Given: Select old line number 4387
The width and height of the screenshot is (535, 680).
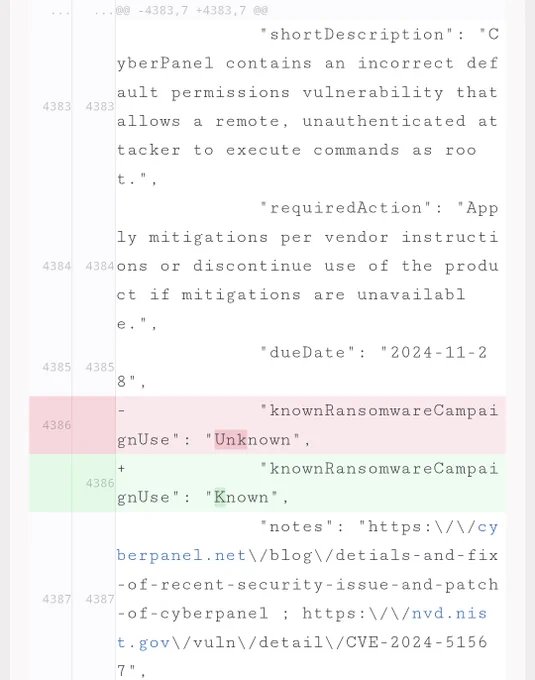Looking at the screenshot, I should pos(56,599).
